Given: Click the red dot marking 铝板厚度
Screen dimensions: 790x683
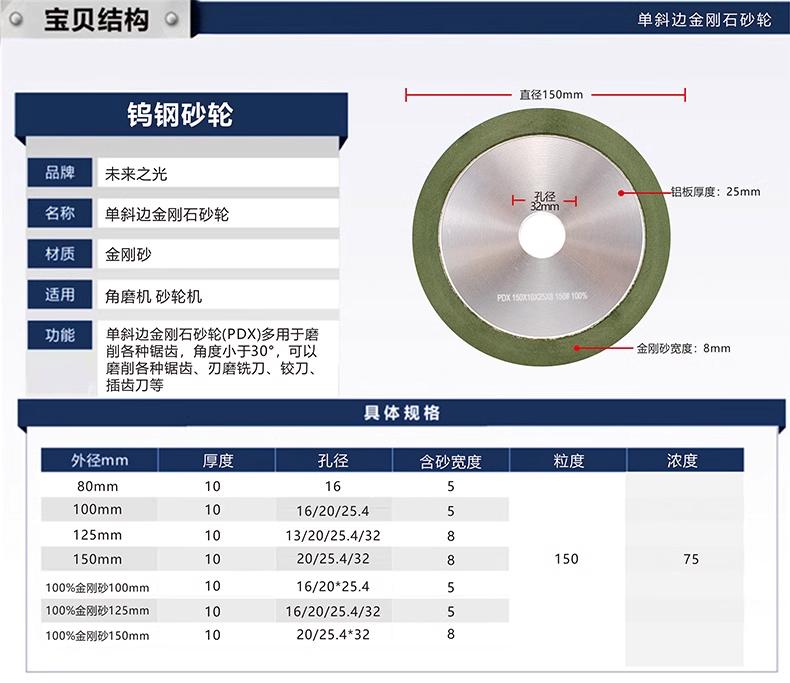Looking at the screenshot, I should [x=621, y=191].
